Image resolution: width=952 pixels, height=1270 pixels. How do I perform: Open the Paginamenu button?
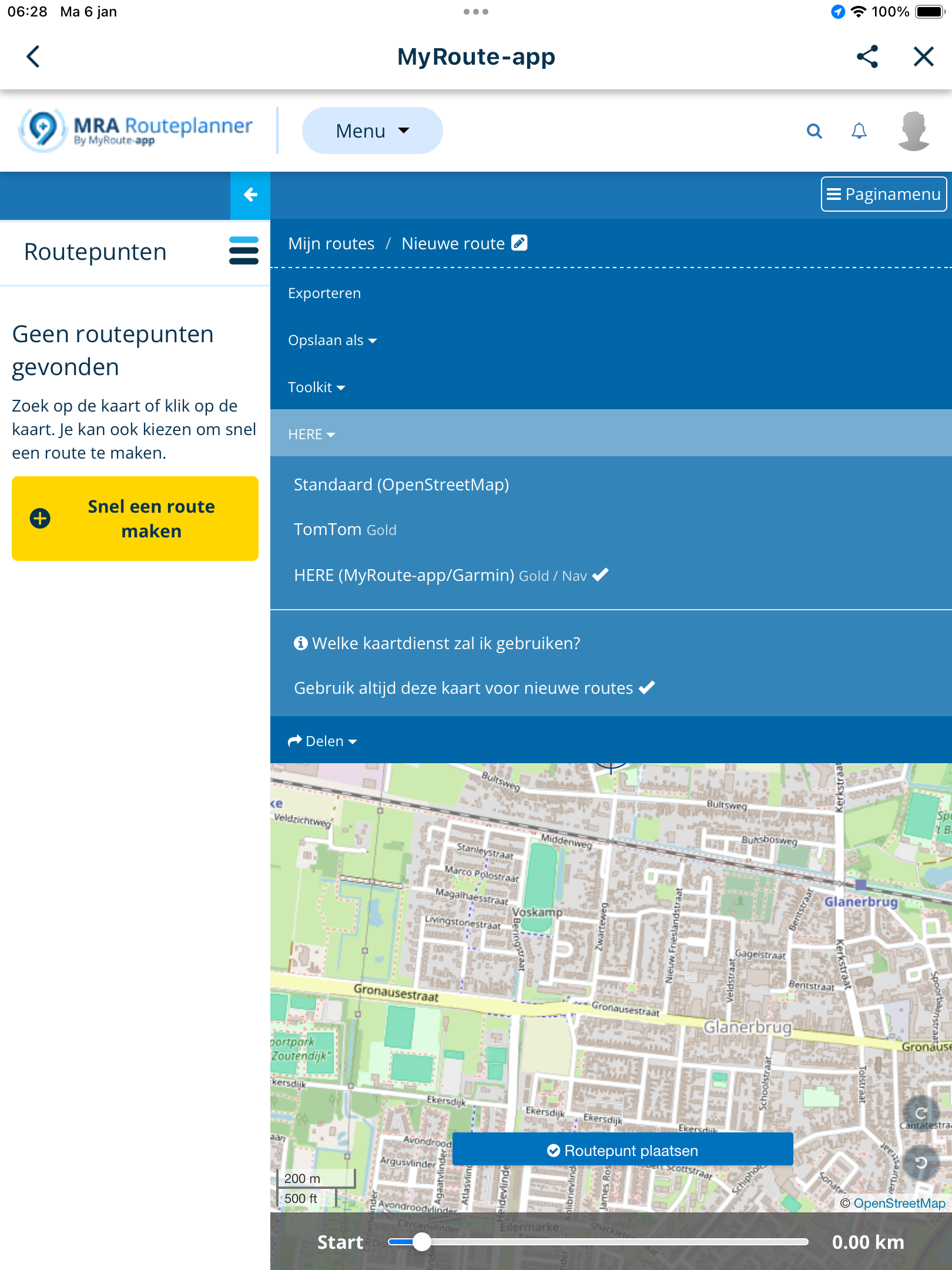[883, 194]
